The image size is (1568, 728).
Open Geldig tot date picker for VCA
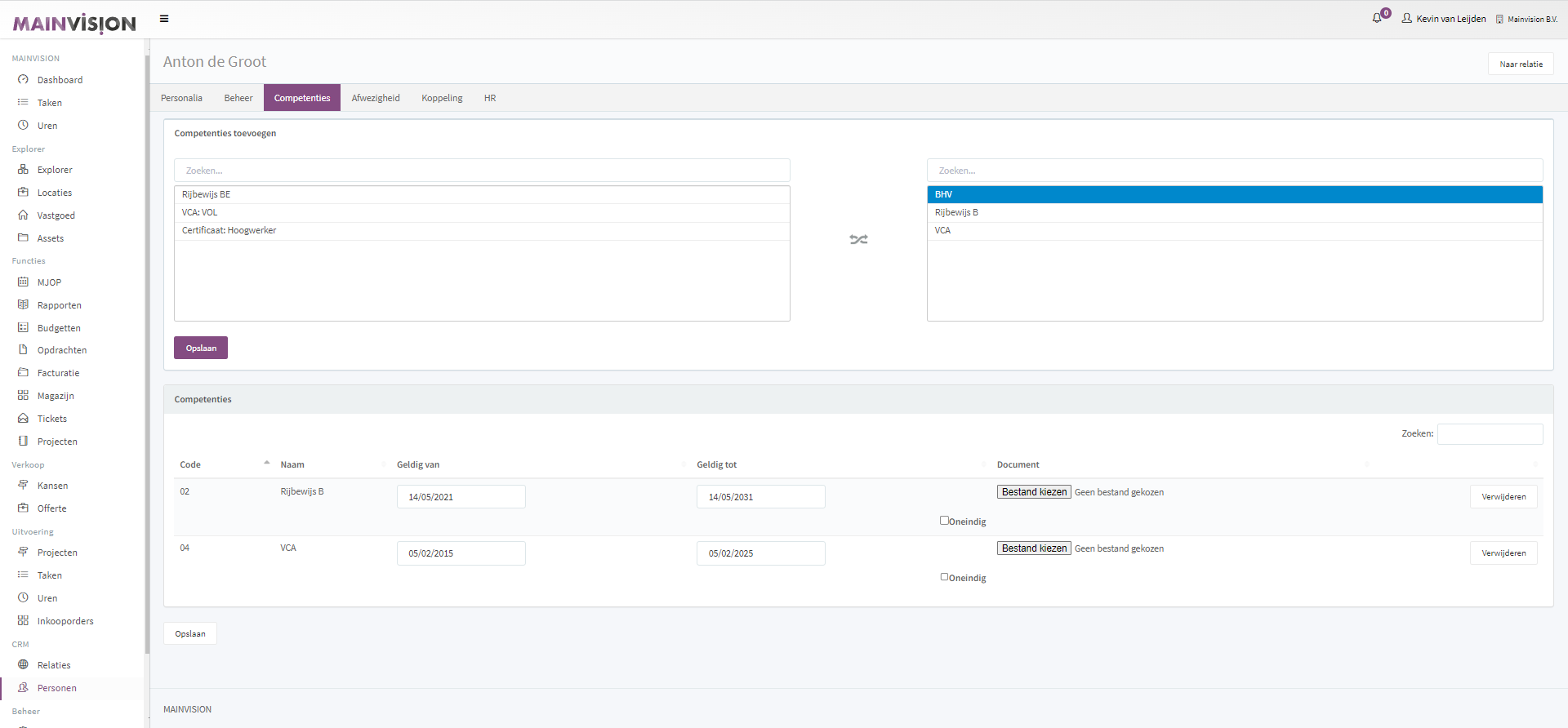click(760, 553)
